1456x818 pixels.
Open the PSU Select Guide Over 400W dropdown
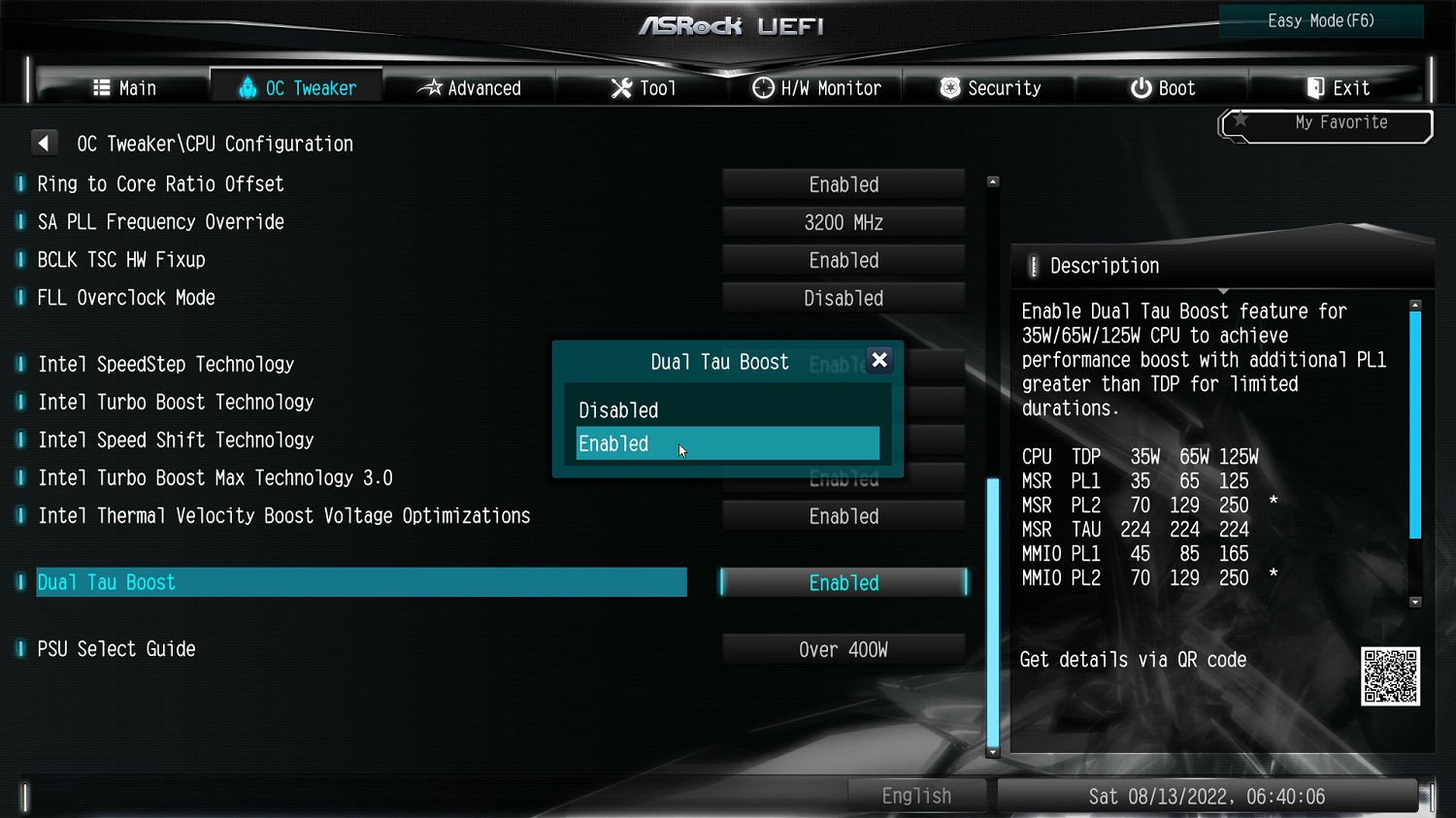[x=844, y=649]
